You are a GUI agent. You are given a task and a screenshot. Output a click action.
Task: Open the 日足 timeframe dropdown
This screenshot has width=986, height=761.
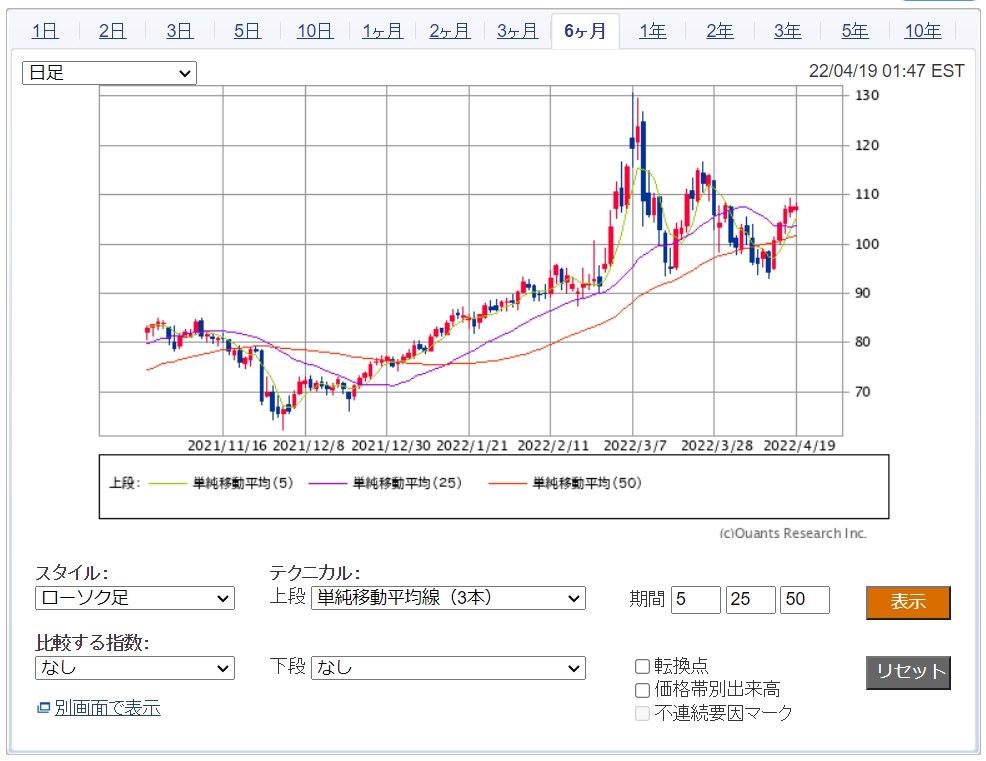tap(110, 73)
